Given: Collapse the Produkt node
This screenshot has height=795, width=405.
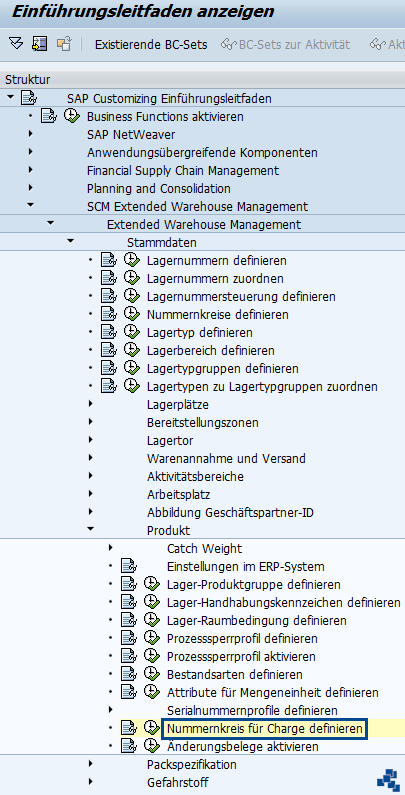Looking at the screenshot, I should pyautogui.click(x=90, y=528).
